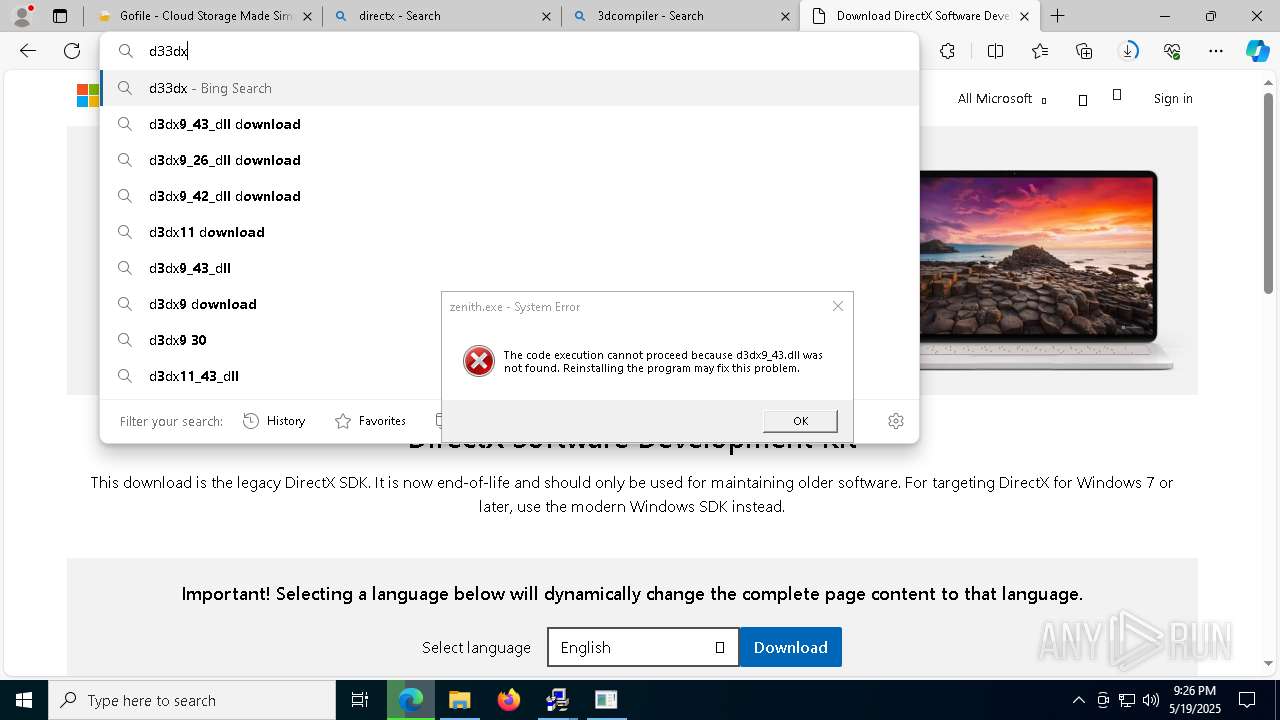This screenshot has width=1280, height=720.
Task: Click OK in zenith.exe System Error dialog
Action: pyautogui.click(x=800, y=421)
